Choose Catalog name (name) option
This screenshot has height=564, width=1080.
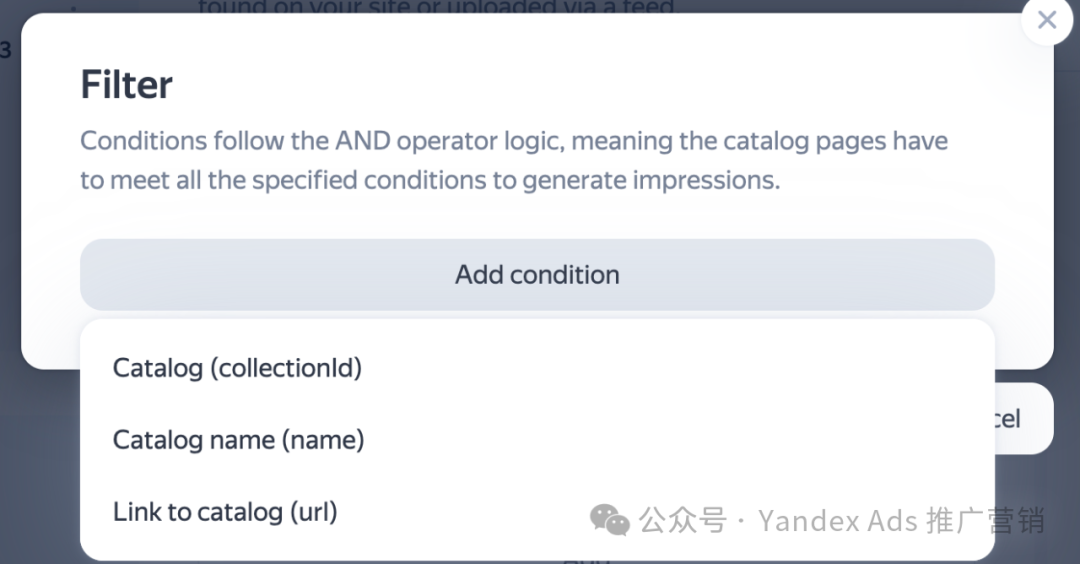pyautogui.click(x=238, y=440)
